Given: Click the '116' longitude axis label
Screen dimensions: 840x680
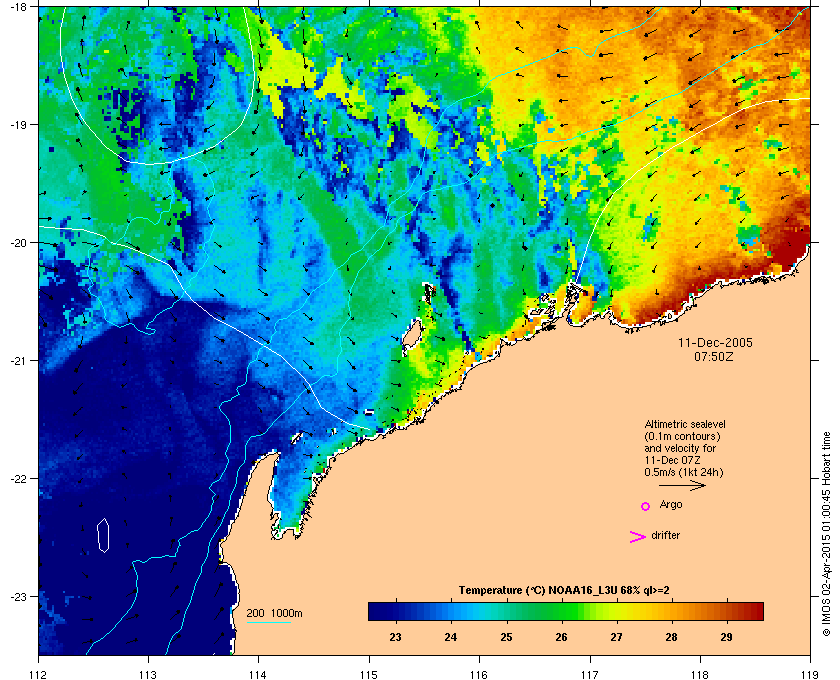Looking at the screenshot, I should tap(479, 675).
